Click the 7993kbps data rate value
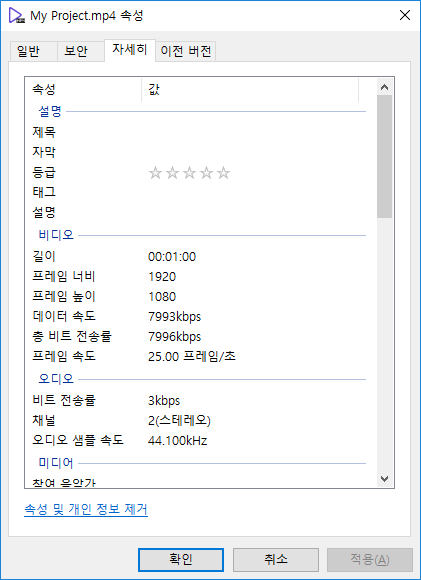This screenshot has width=421, height=580. [x=175, y=317]
